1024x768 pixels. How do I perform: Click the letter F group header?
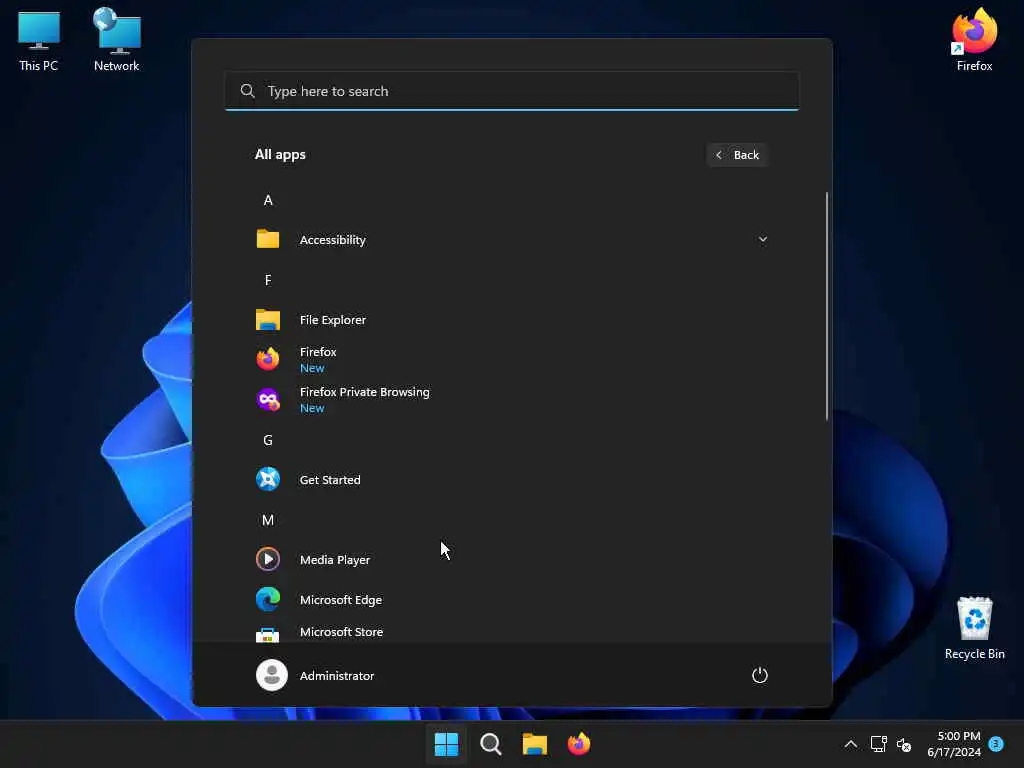tap(268, 280)
